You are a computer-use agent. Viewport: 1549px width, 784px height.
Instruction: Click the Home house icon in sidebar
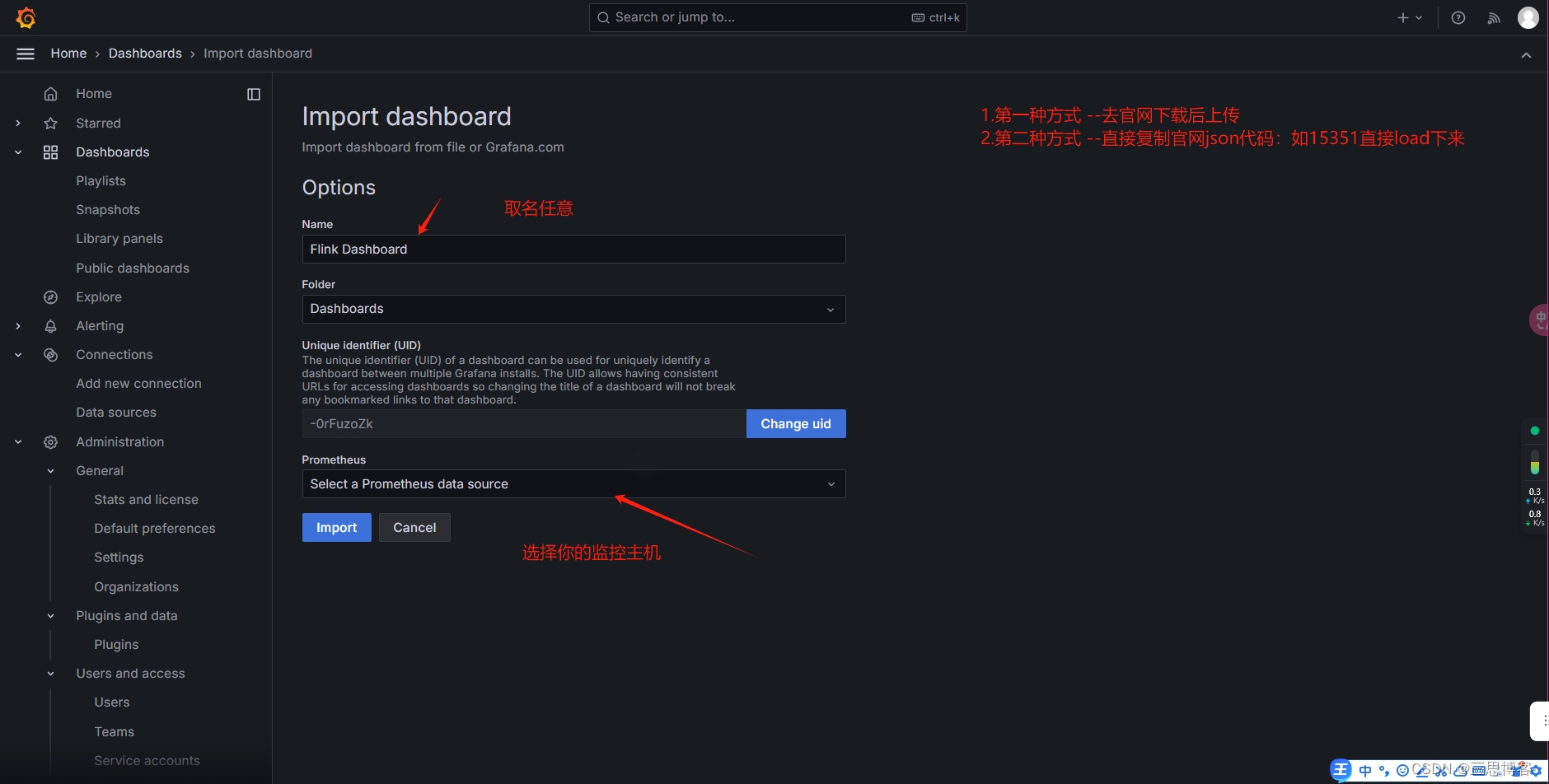click(x=50, y=94)
